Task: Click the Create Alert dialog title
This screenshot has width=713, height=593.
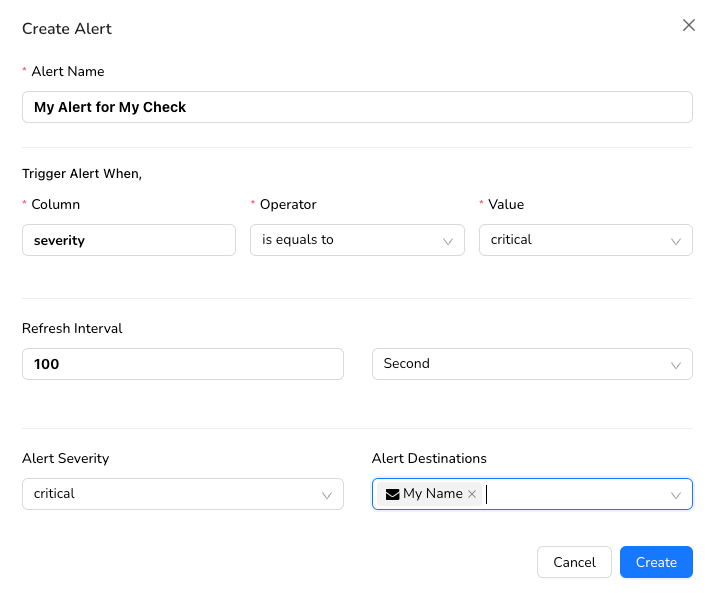Action: [67, 29]
